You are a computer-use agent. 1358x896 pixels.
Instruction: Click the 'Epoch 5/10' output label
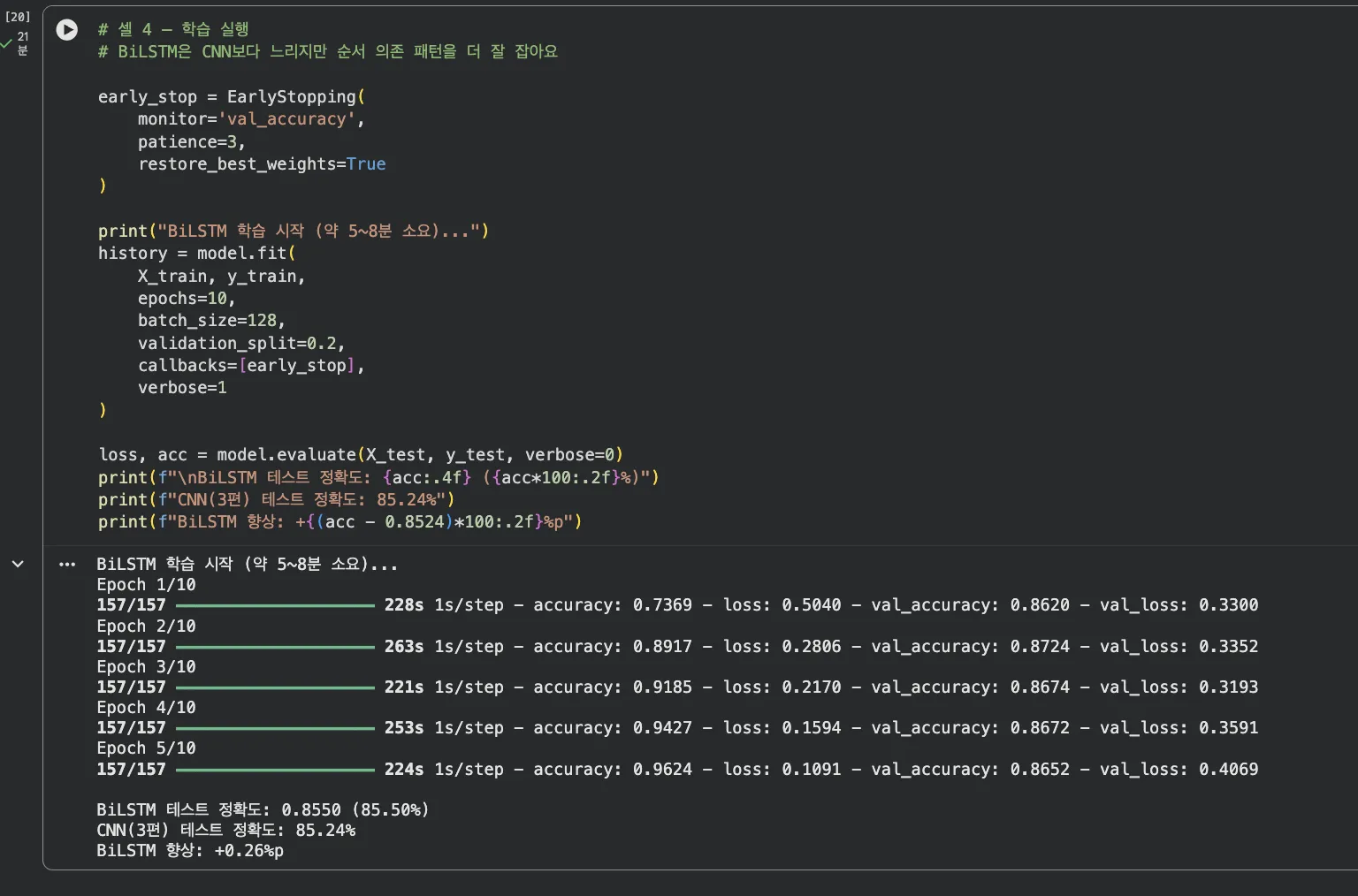146,748
